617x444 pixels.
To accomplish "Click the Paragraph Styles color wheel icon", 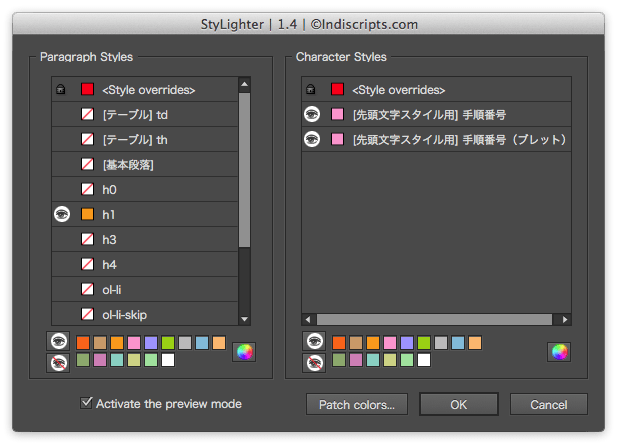I will click(x=244, y=352).
